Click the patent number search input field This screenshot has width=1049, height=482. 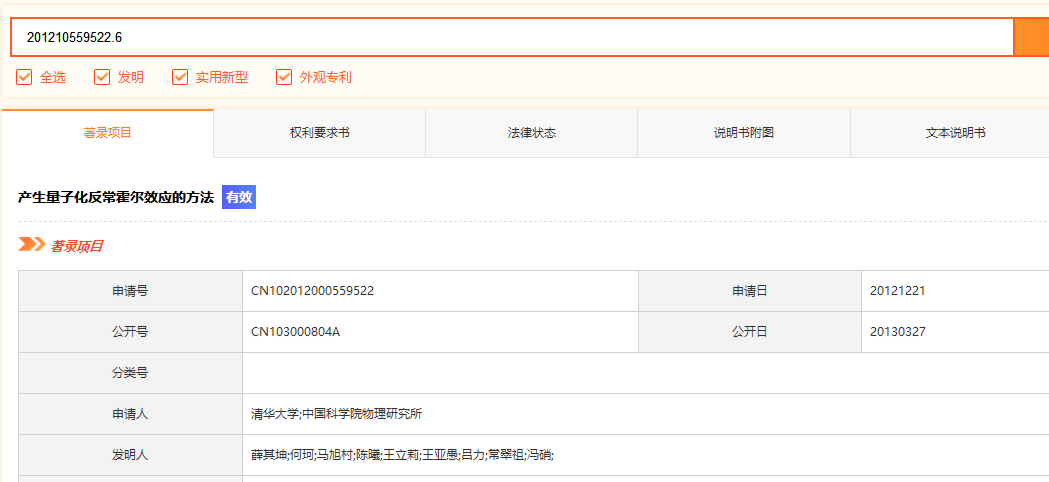512,37
